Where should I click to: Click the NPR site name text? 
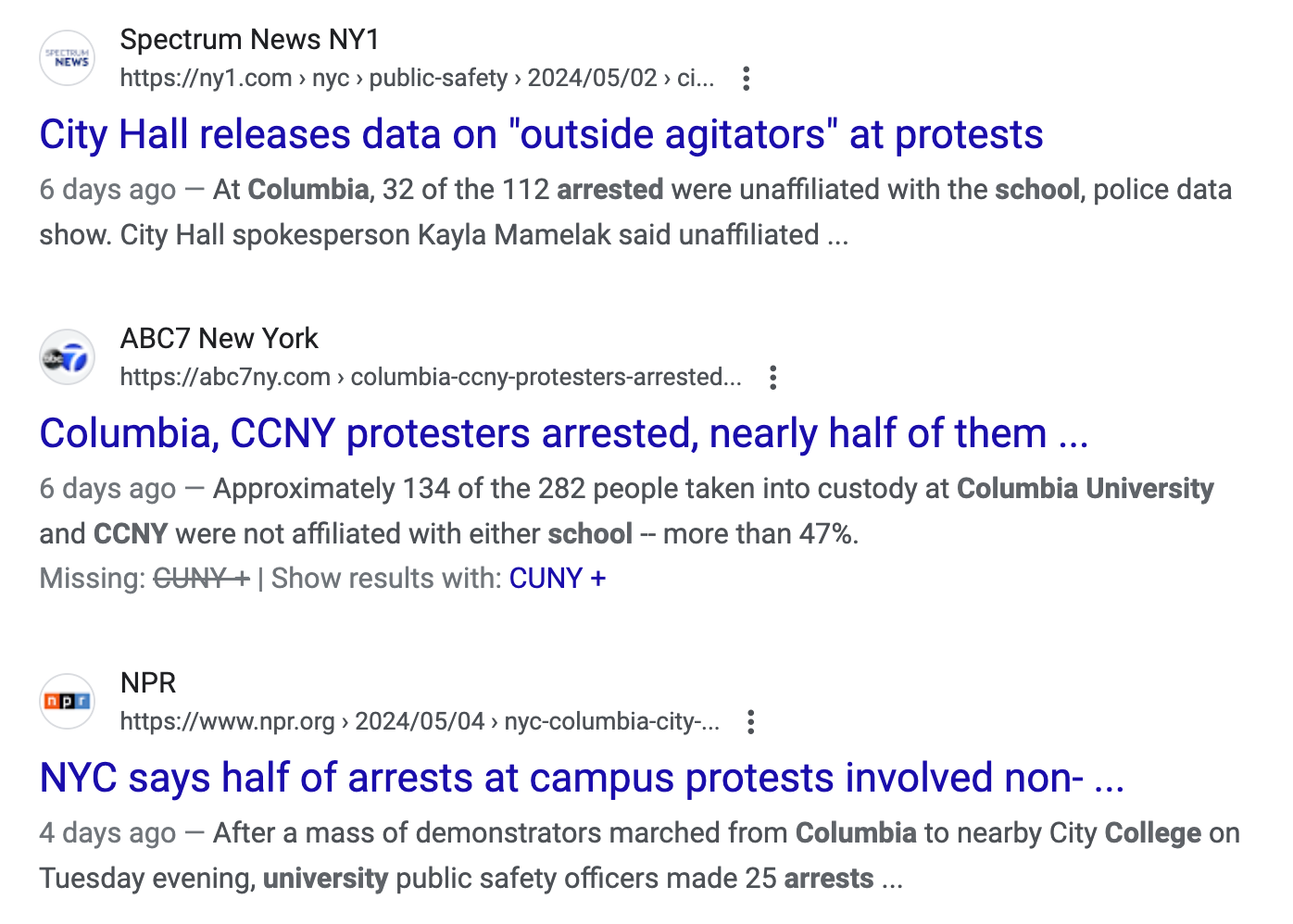(x=148, y=683)
